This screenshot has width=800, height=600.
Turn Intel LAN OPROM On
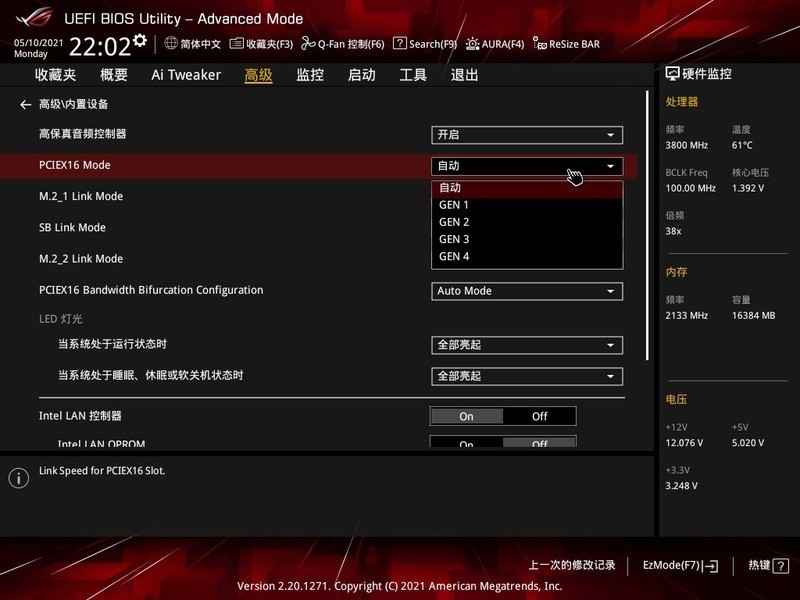point(466,443)
